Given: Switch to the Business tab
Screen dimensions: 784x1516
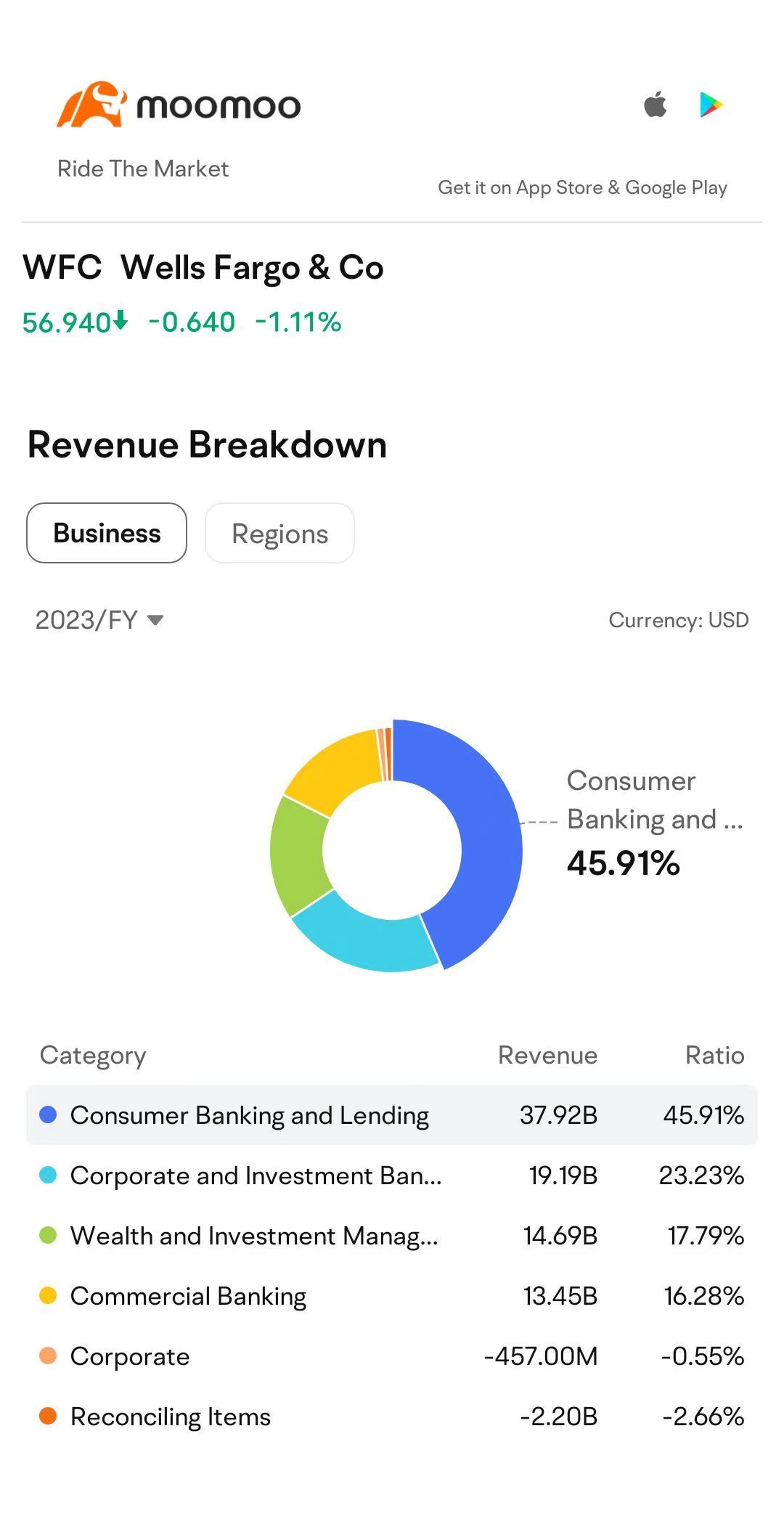Looking at the screenshot, I should tap(107, 533).
